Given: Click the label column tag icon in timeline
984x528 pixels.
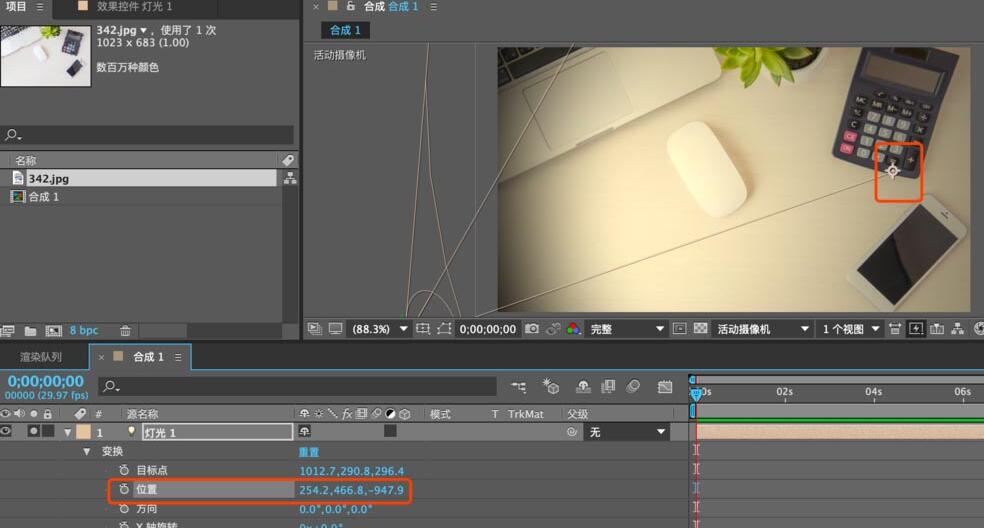Looking at the screenshot, I should coord(80,414).
